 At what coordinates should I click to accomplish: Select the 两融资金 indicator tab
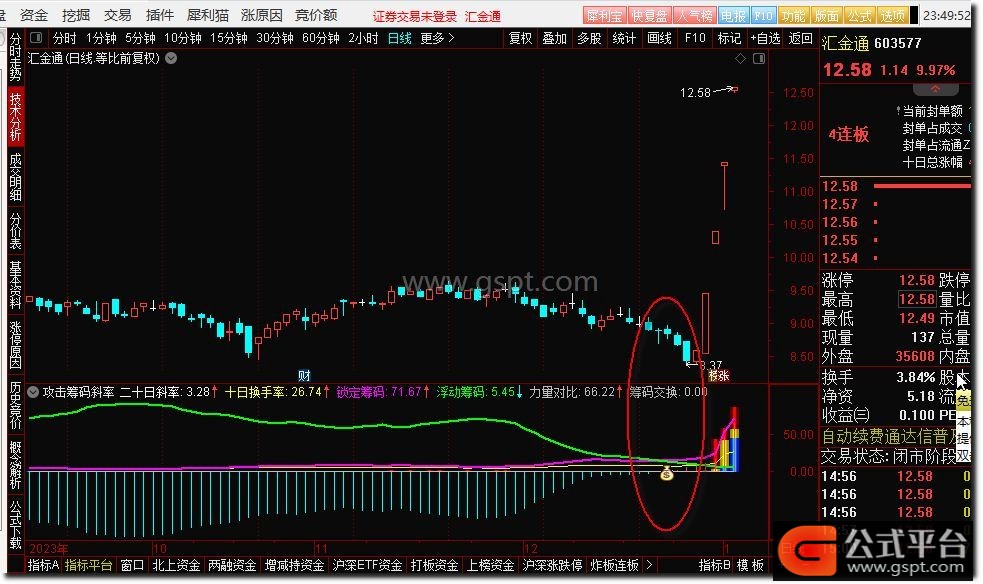[232, 565]
